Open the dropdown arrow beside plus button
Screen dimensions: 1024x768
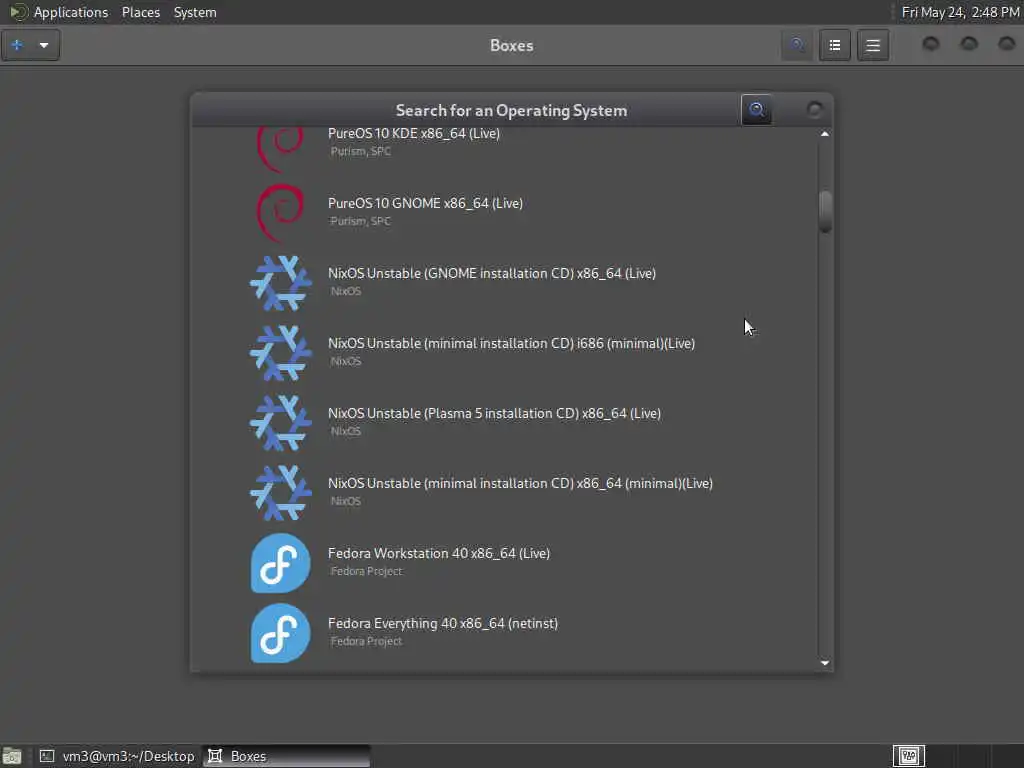[44, 45]
